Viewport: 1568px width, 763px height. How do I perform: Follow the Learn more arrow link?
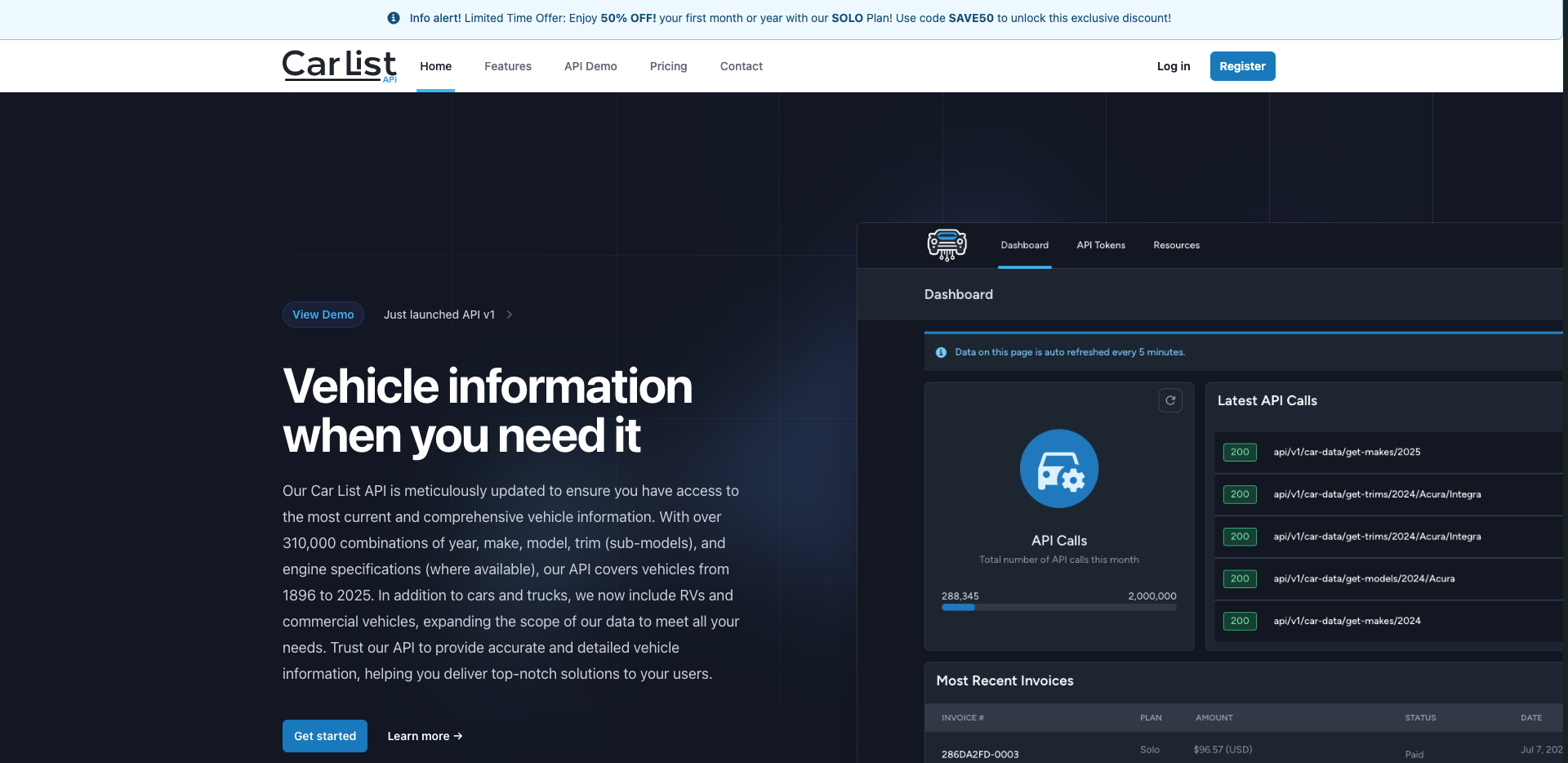tap(425, 736)
